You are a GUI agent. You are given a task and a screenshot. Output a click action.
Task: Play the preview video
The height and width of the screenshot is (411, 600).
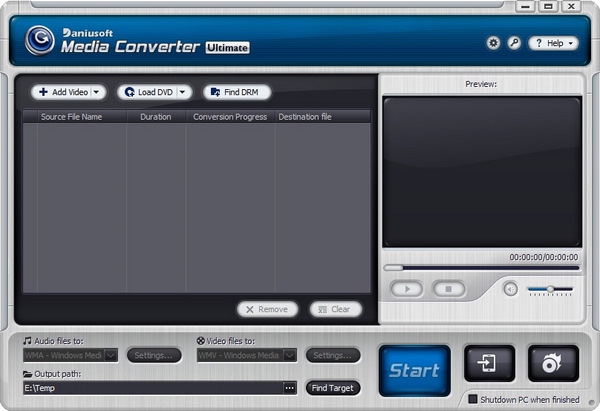coord(406,289)
